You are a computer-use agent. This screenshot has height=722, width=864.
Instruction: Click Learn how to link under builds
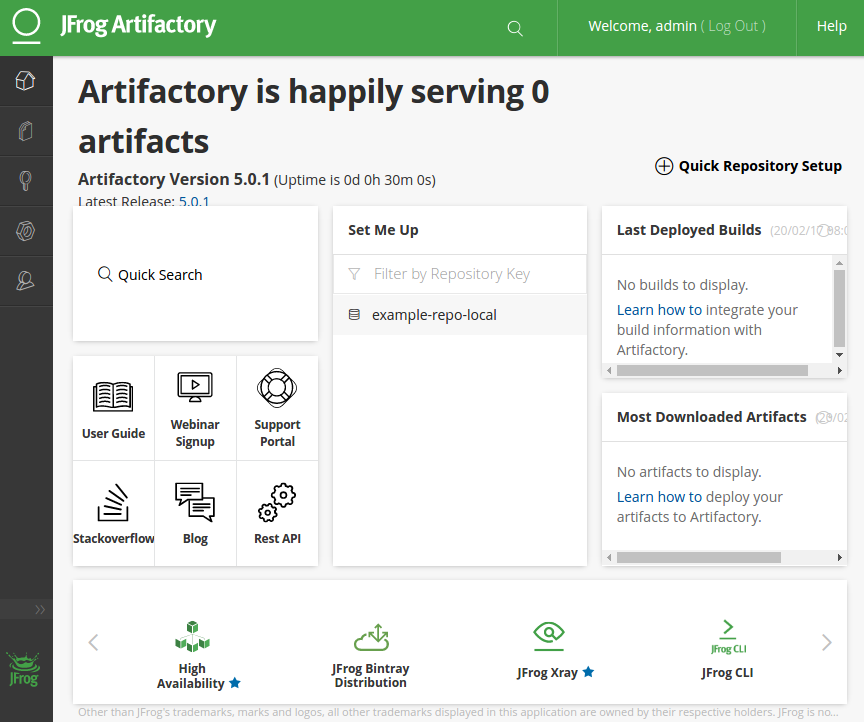659,310
